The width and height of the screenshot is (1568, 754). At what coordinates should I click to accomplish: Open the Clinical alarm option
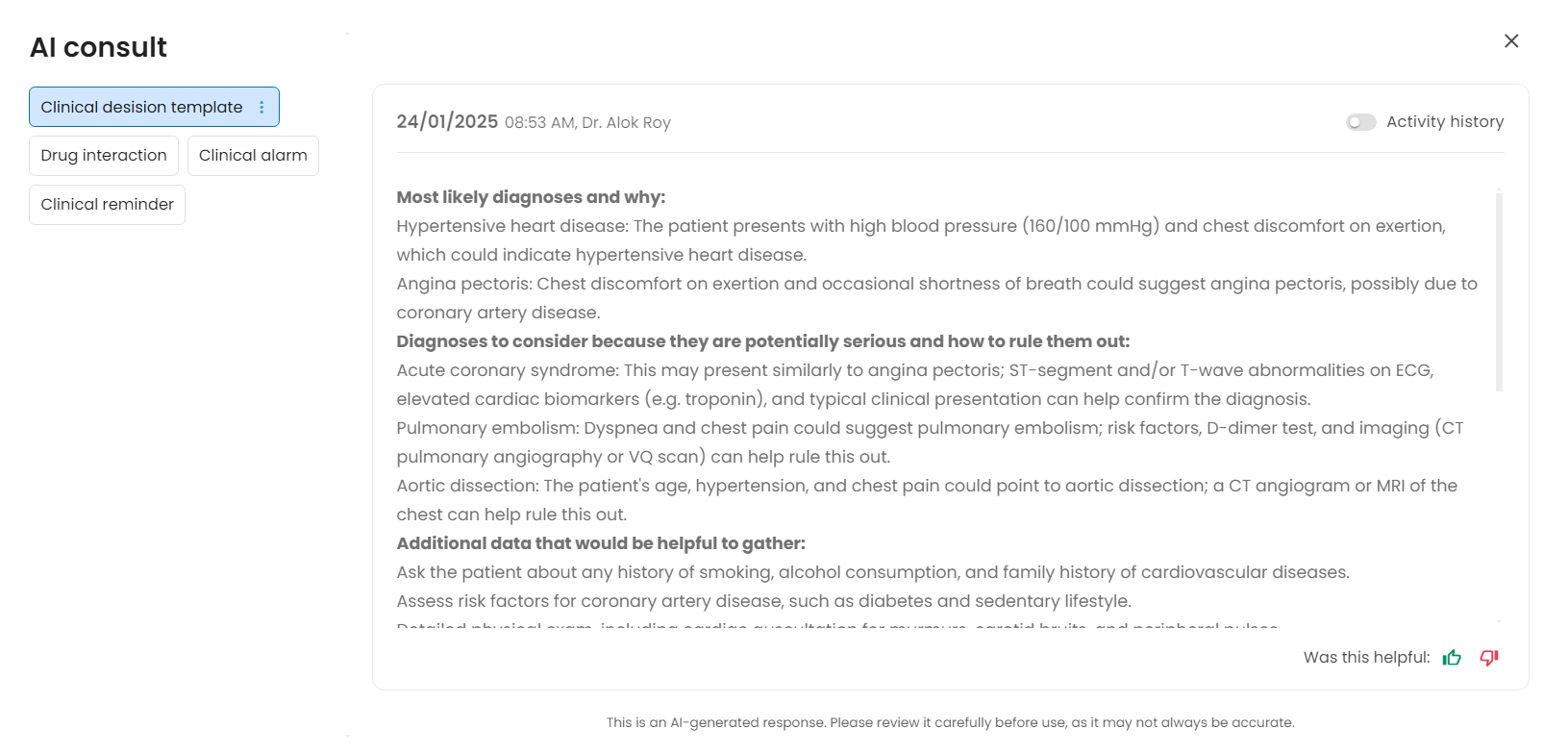(253, 156)
